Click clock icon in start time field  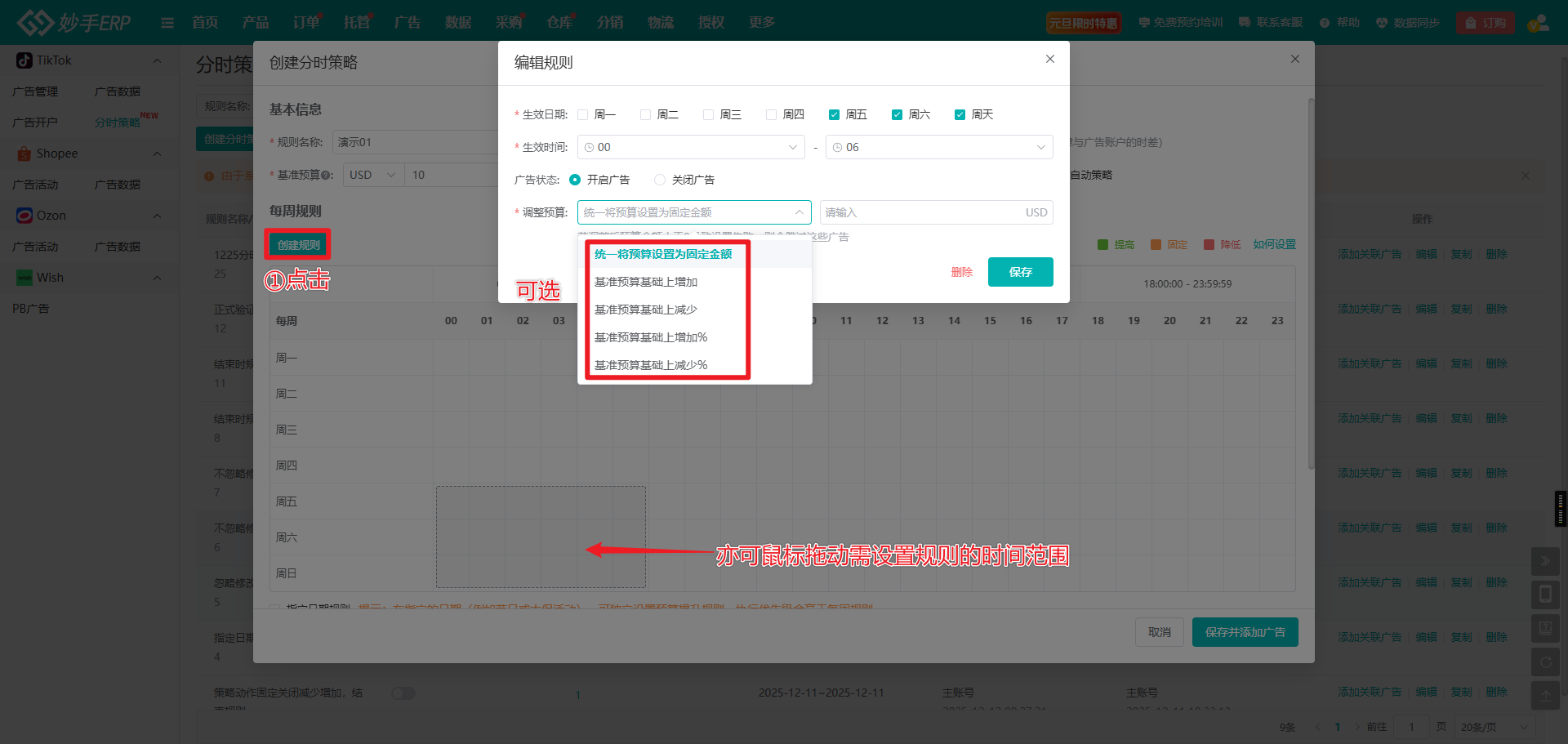tap(589, 148)
